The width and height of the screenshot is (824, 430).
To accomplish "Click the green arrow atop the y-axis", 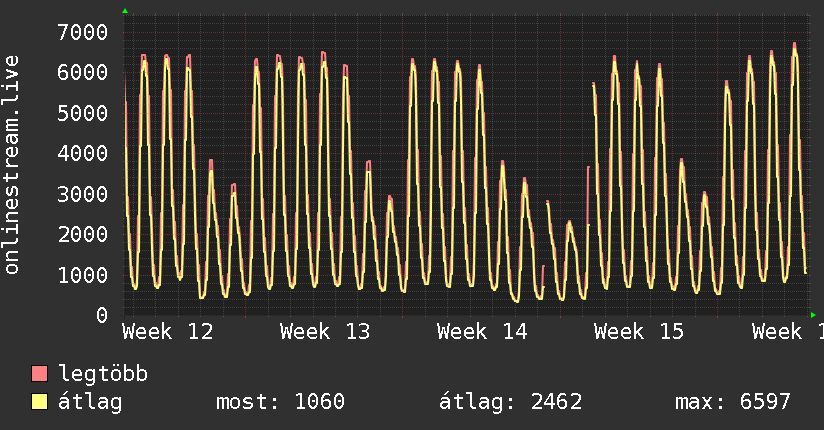I will 125,11.
